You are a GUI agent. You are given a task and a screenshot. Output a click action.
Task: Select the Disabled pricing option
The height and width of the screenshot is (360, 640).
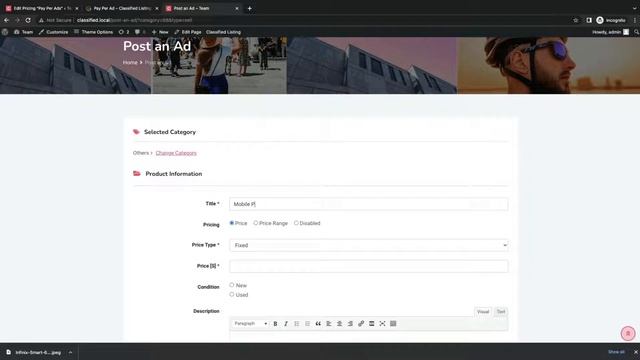pyautogui.click(x=296, y=223)
